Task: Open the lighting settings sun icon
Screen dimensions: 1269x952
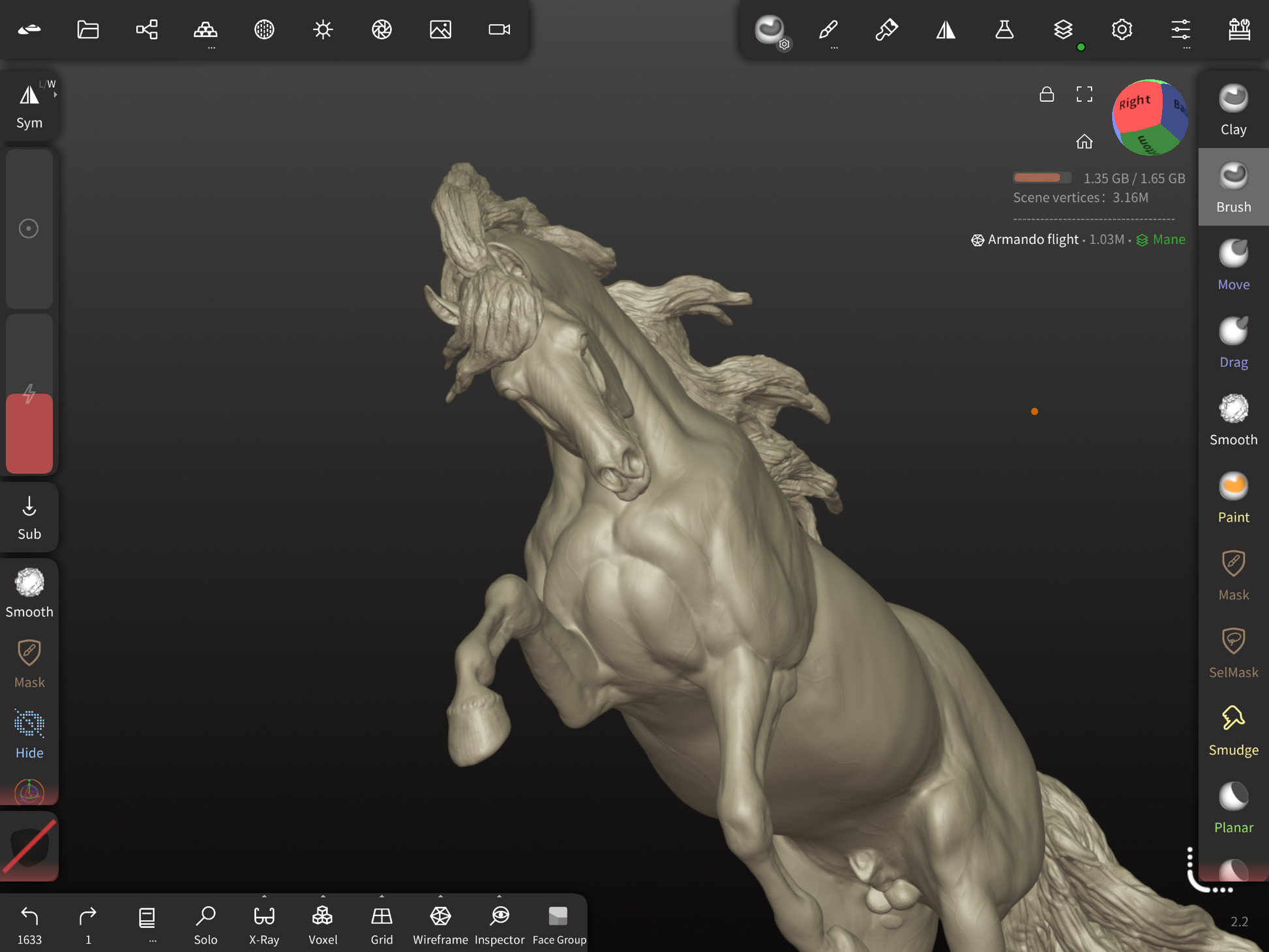Action: pyautogui.click(x=323, y=29)
